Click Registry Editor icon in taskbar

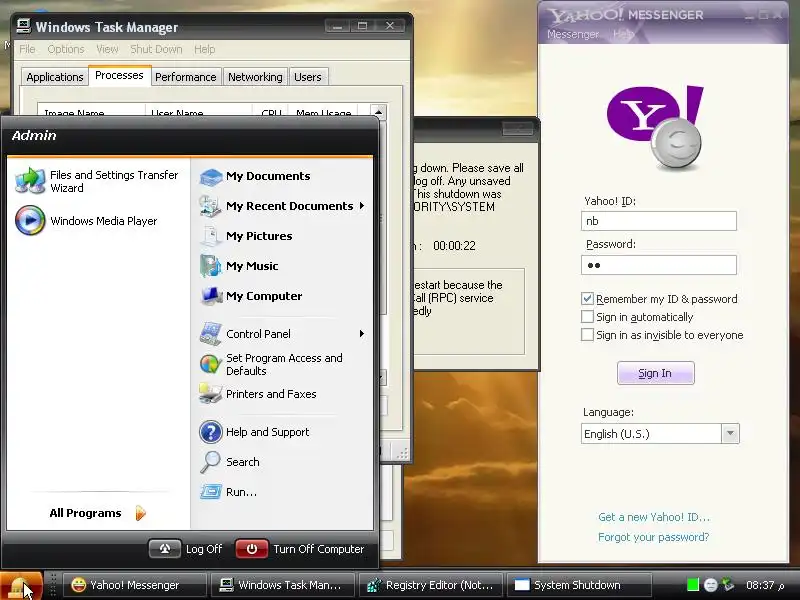click(374, 585)
